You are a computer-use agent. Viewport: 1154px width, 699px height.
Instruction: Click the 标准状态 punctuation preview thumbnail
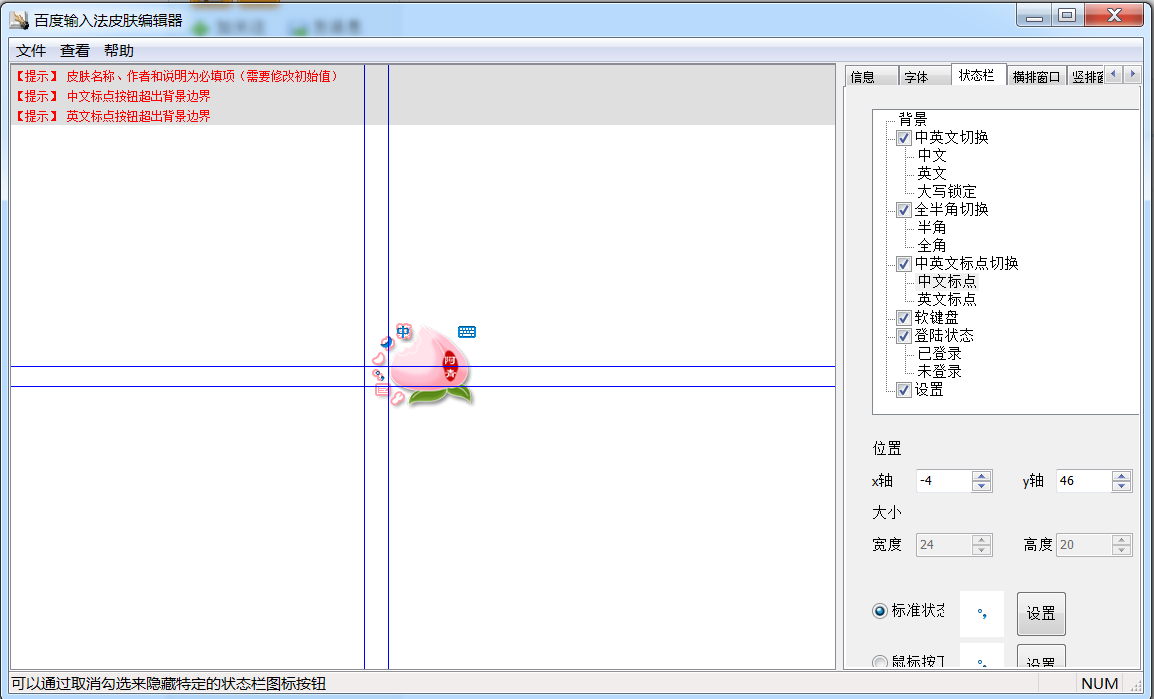[x=982, y=614]
